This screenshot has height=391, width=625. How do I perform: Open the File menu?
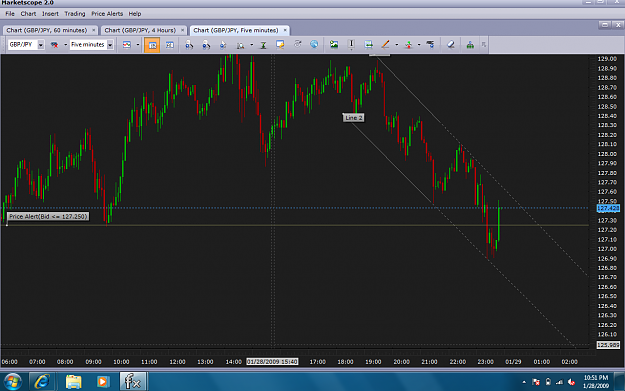point(10,14)
